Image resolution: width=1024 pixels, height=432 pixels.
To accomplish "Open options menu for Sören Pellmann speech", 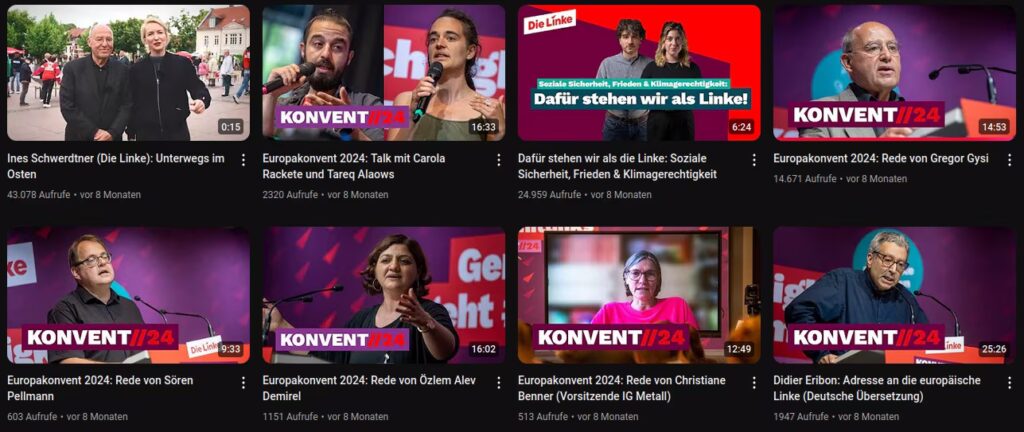I will click(x=243, y=382).
